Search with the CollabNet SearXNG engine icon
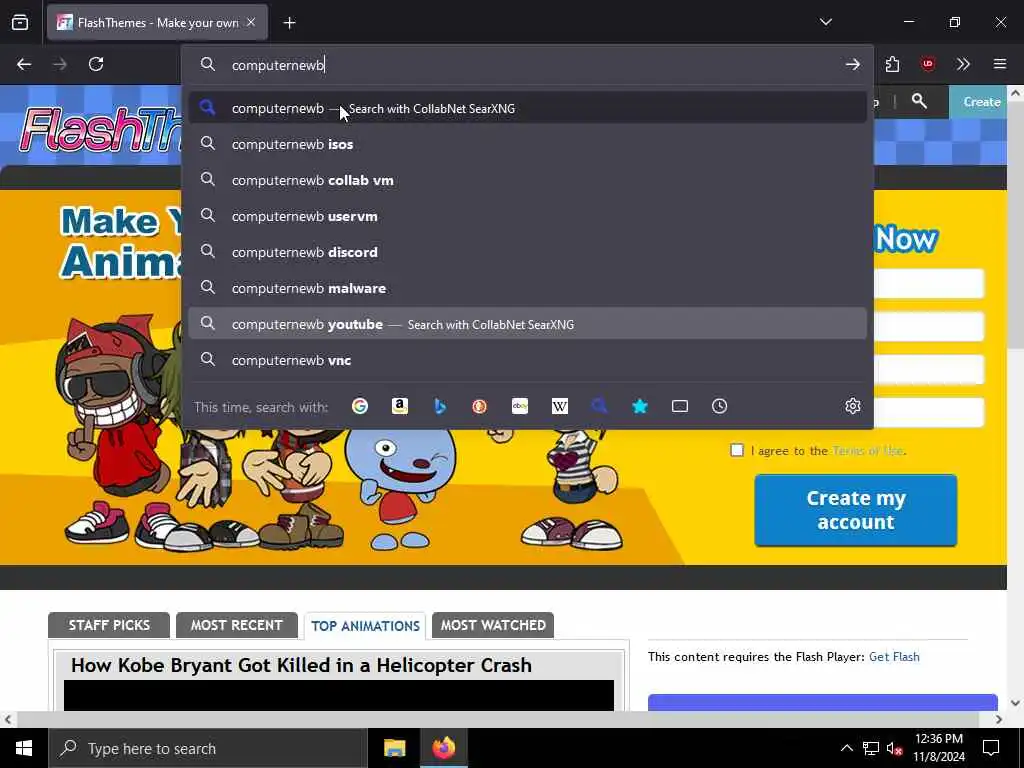 pyautogui.click(x=600, y=406)
